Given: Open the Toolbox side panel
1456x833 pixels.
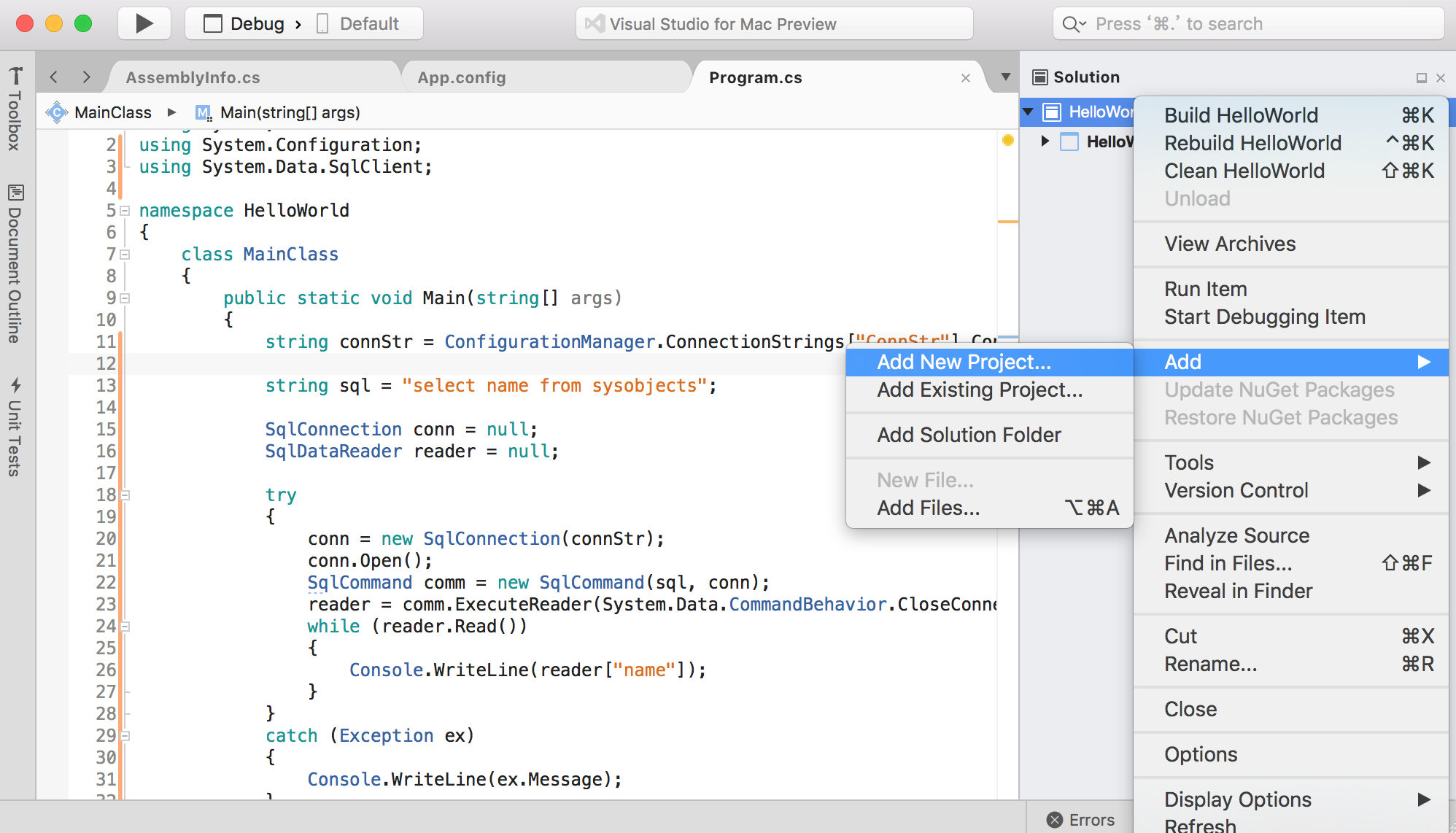Looking at the screenshot, I should point(15,109).
